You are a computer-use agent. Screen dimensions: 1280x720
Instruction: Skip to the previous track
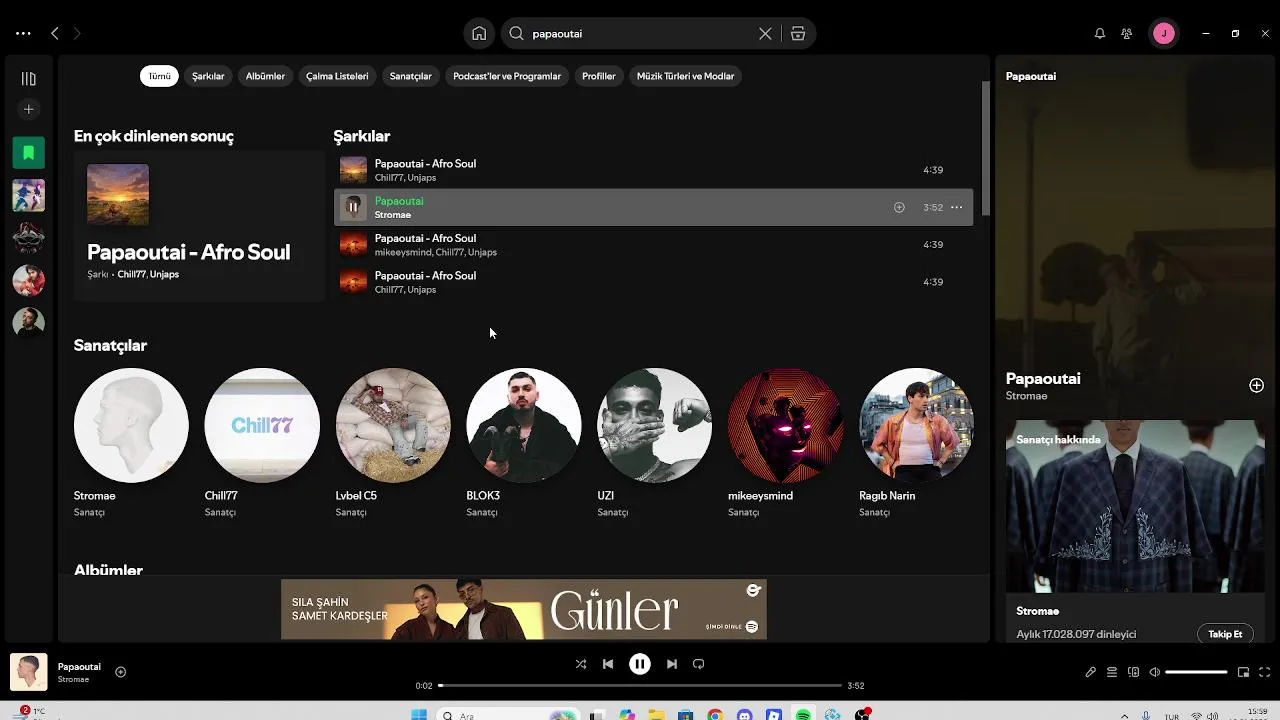pyautogui.click(x=608, y=664)
